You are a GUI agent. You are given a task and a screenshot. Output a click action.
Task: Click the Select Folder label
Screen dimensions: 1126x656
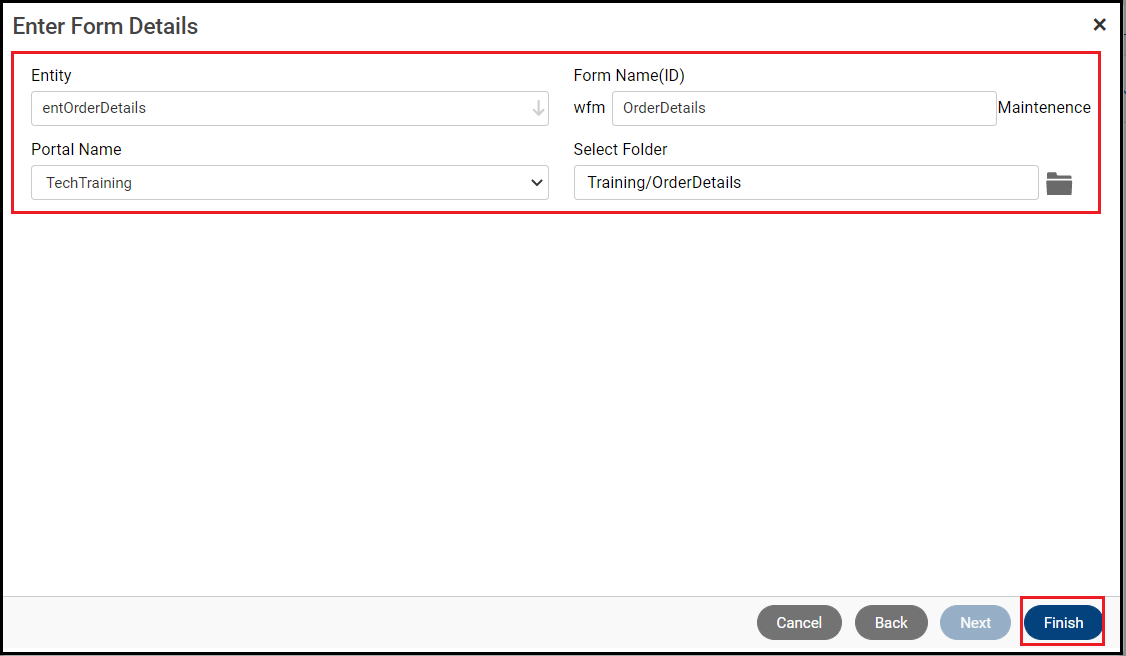(x=620, y=149)
